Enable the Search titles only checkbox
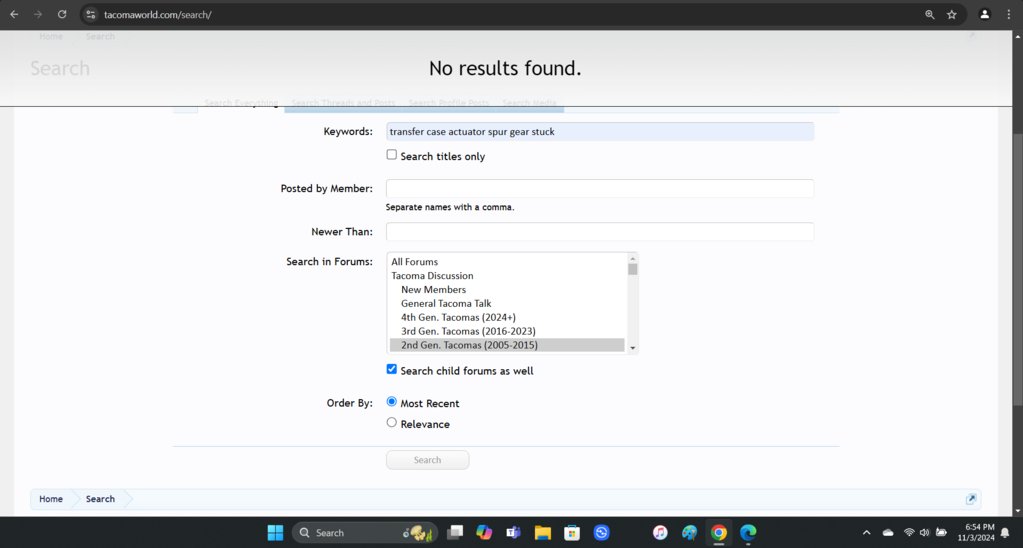The width and height of the screenshot is (1023, 548). 391,155
